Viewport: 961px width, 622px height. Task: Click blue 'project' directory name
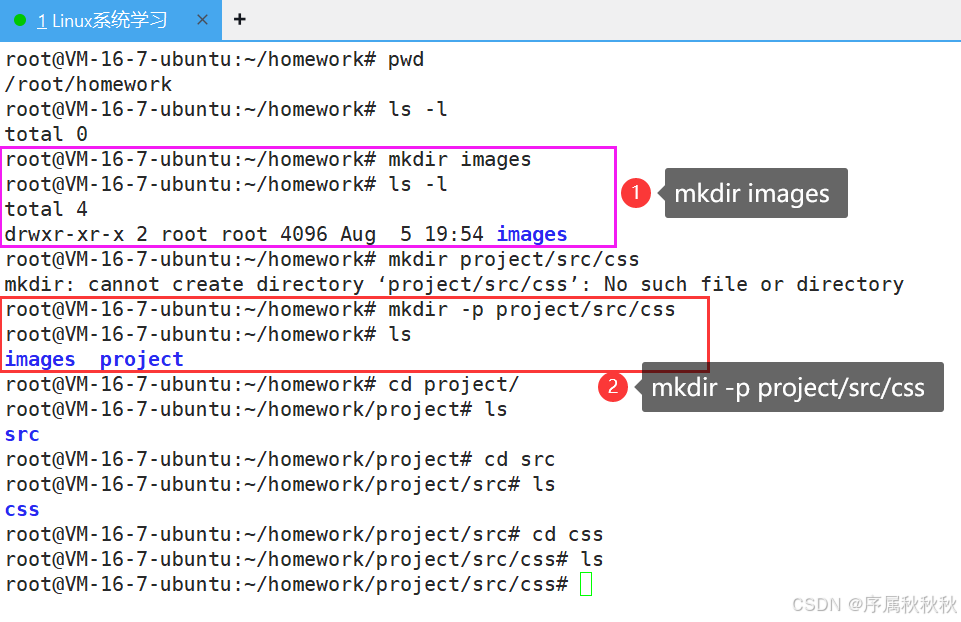pos(142,359)
